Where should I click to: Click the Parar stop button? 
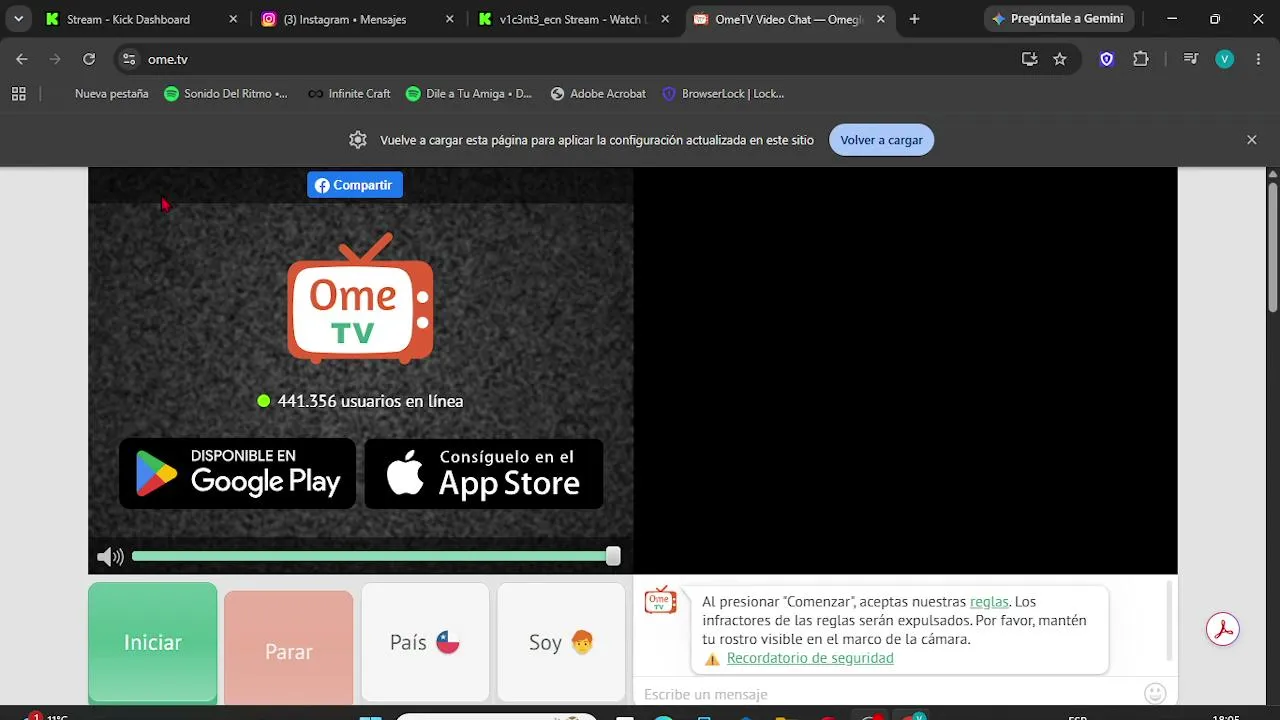289,651
